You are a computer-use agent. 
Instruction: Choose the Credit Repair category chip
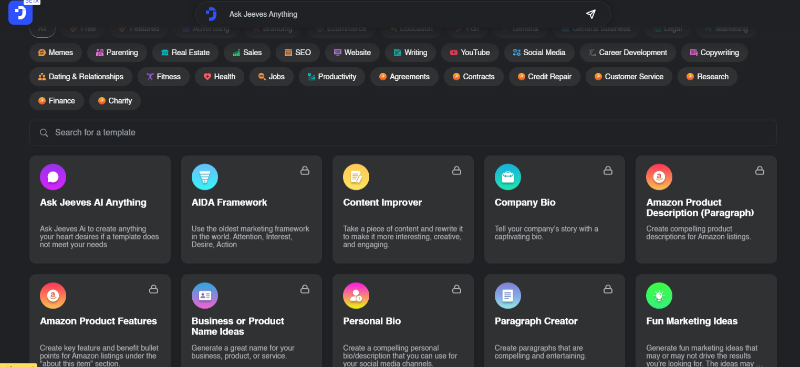pos(545,77)
